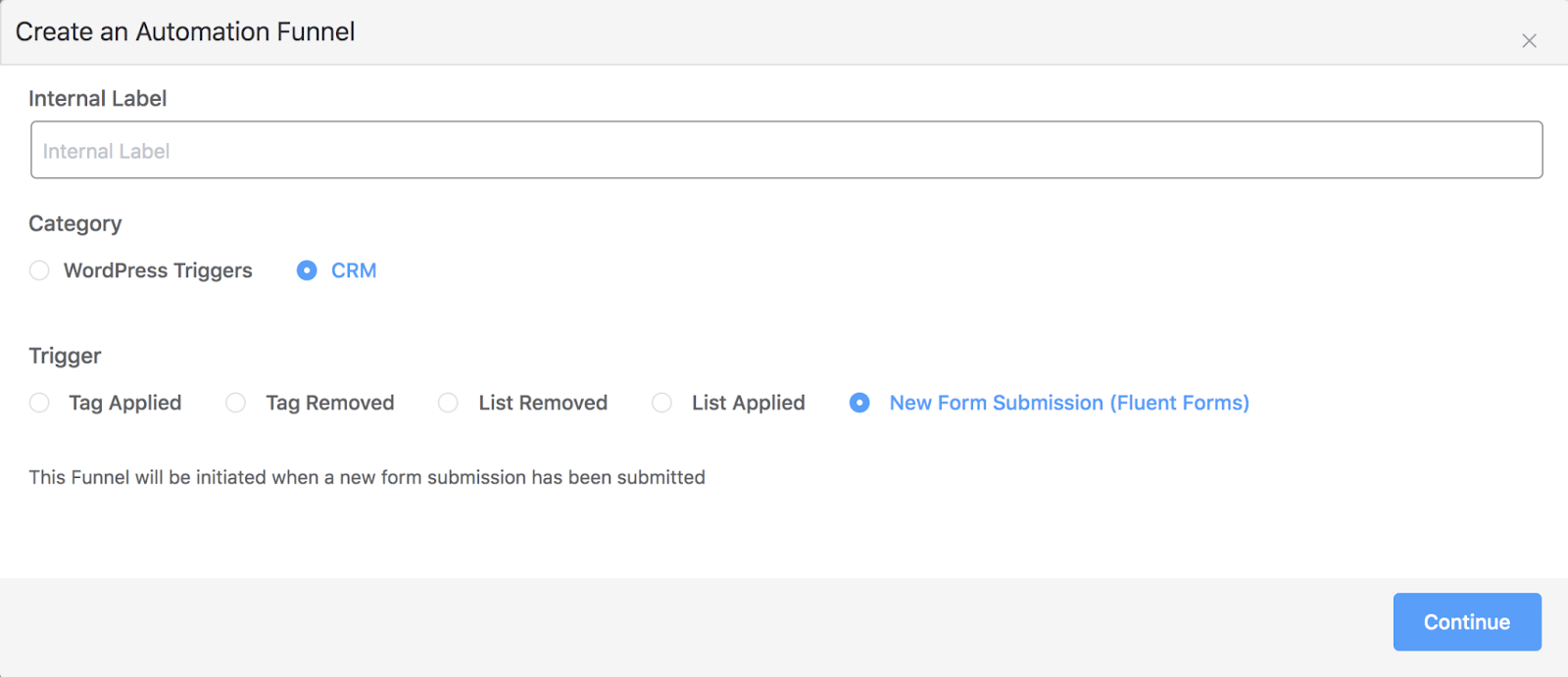1568x677 pixels.
Task: Pick the Tag Removed radio circle
Action: (x=236, y=403)
